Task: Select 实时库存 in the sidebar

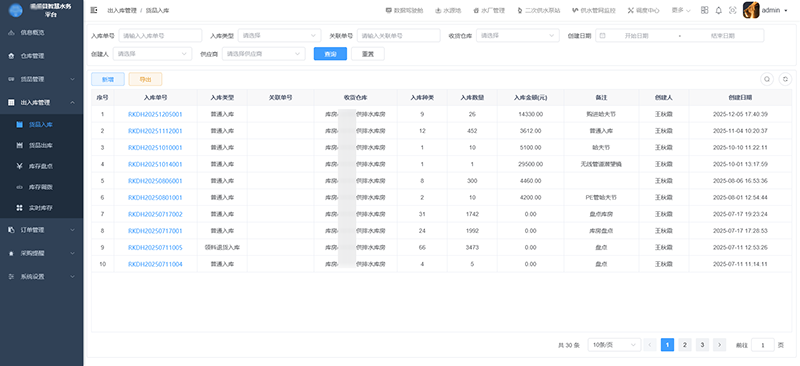Action: pyautogui.click(x=41, y=208)
